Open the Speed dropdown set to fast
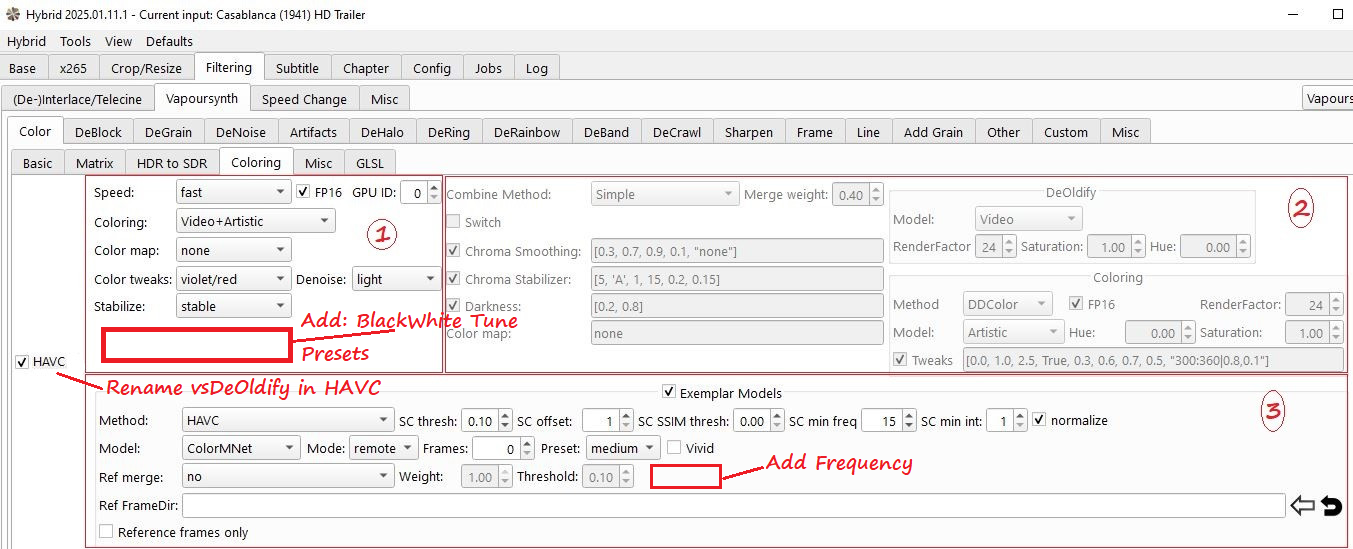The height and width of the screenshot is (549, 1353). [233, 191]
